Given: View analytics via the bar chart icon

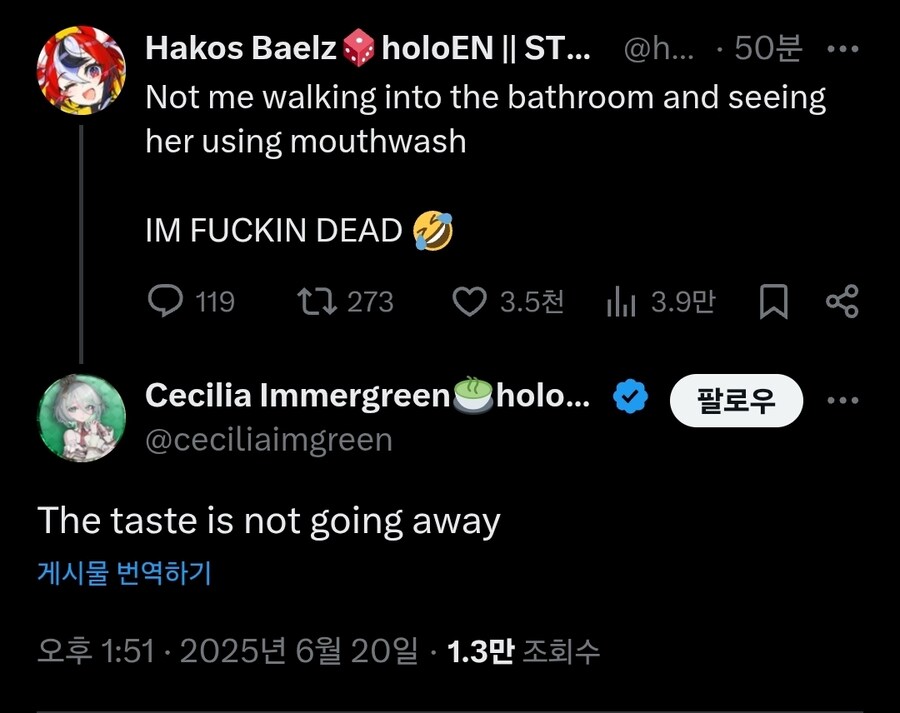Looking at the screenshot, I should pos(621,302).
